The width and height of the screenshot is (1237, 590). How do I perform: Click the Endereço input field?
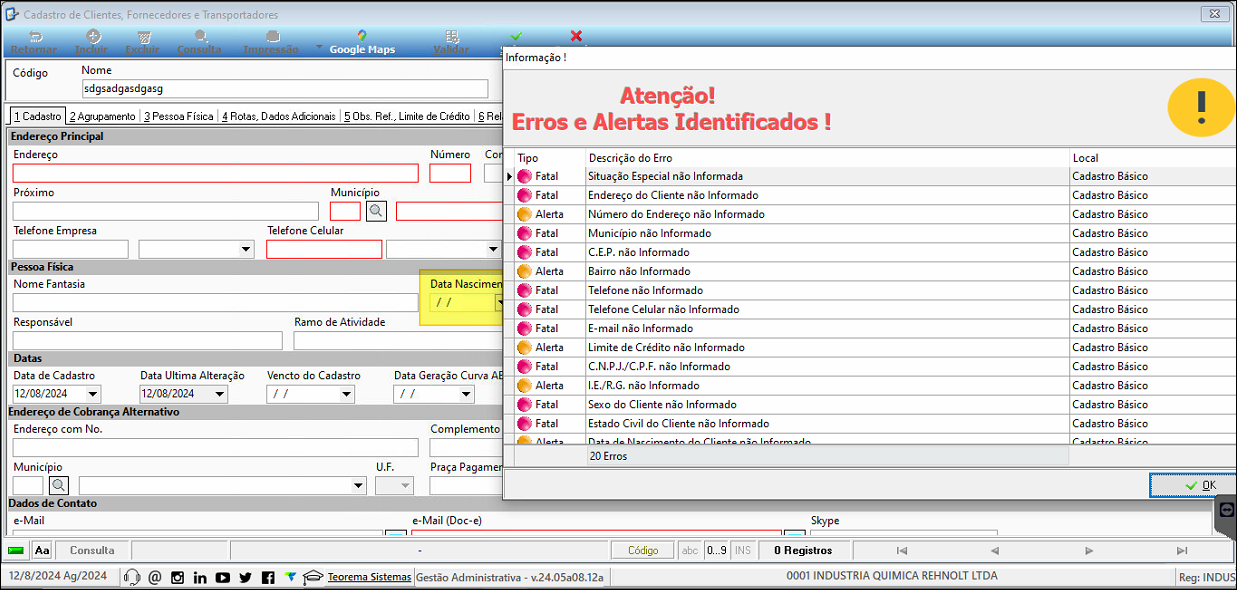pyautogui.click(x=216, y=173)
